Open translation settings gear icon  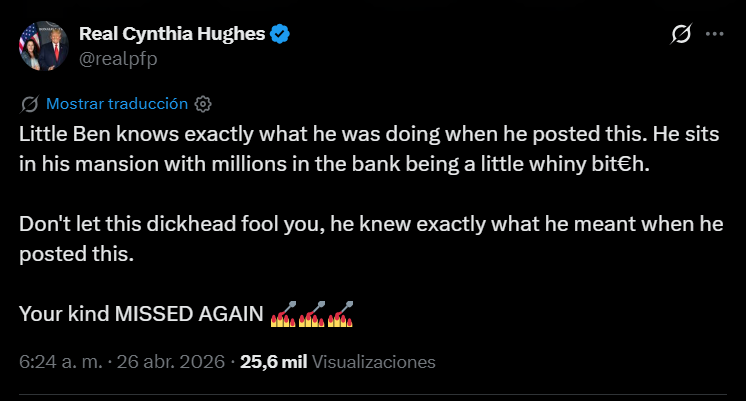click(x=203, y=103)
